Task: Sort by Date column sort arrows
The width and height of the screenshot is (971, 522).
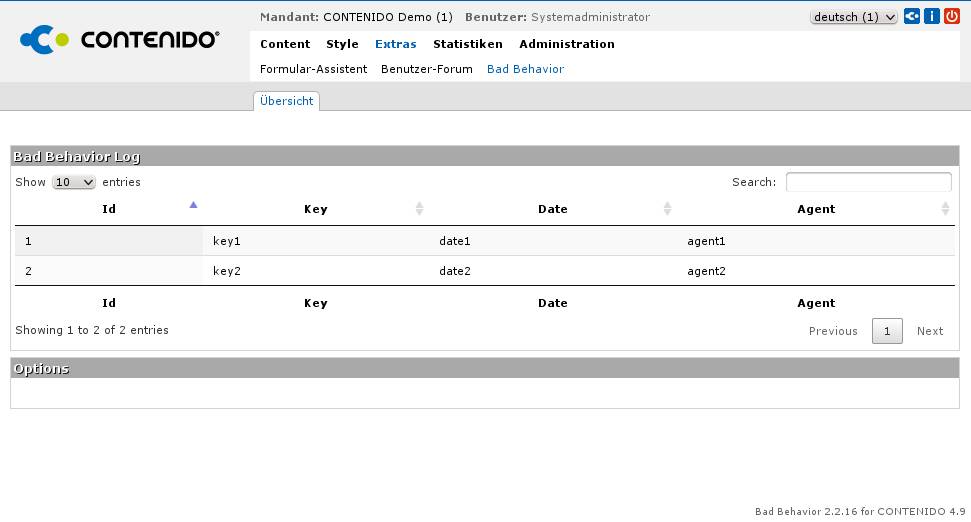Action: [667, 209]
